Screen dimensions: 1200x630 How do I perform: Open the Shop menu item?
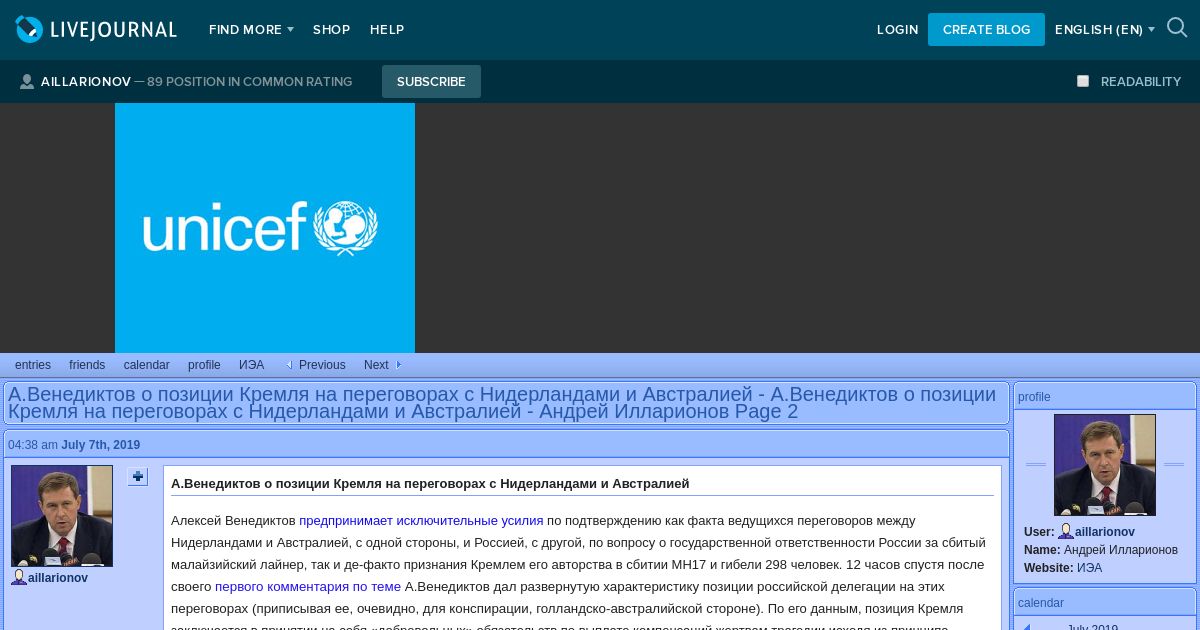tap(331, 30)
